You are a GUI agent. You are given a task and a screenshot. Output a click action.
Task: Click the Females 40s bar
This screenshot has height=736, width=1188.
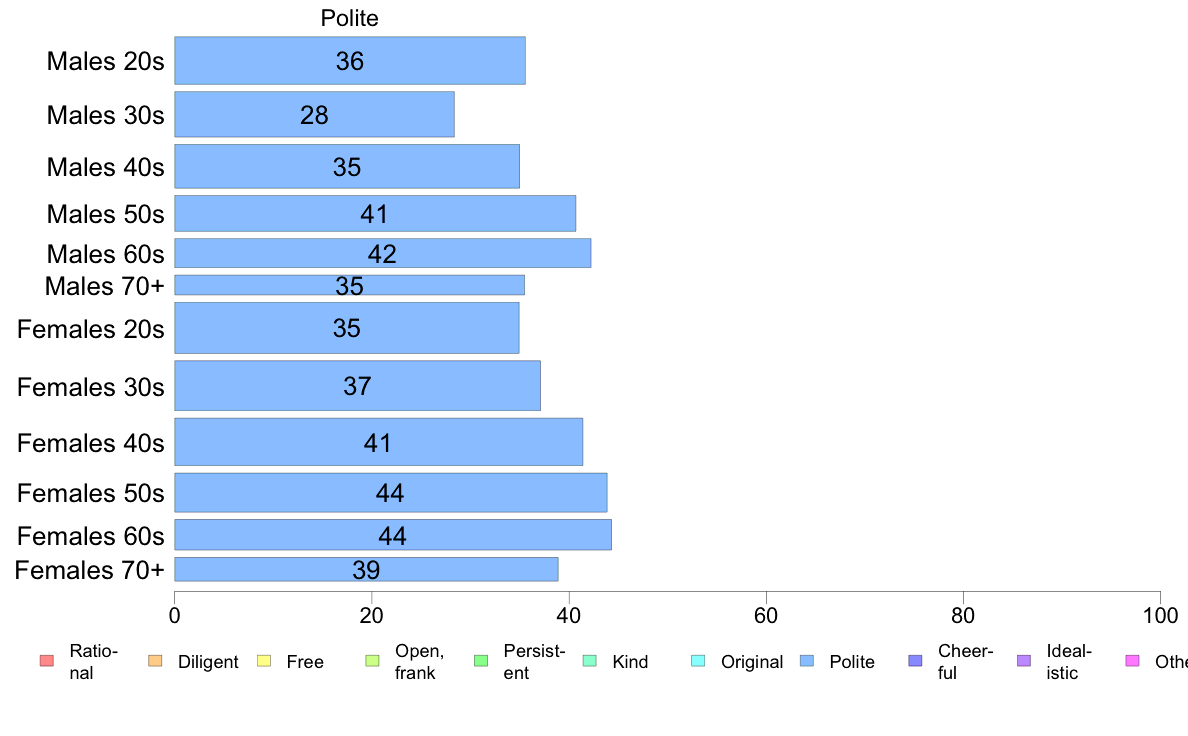tap(378, 442)
